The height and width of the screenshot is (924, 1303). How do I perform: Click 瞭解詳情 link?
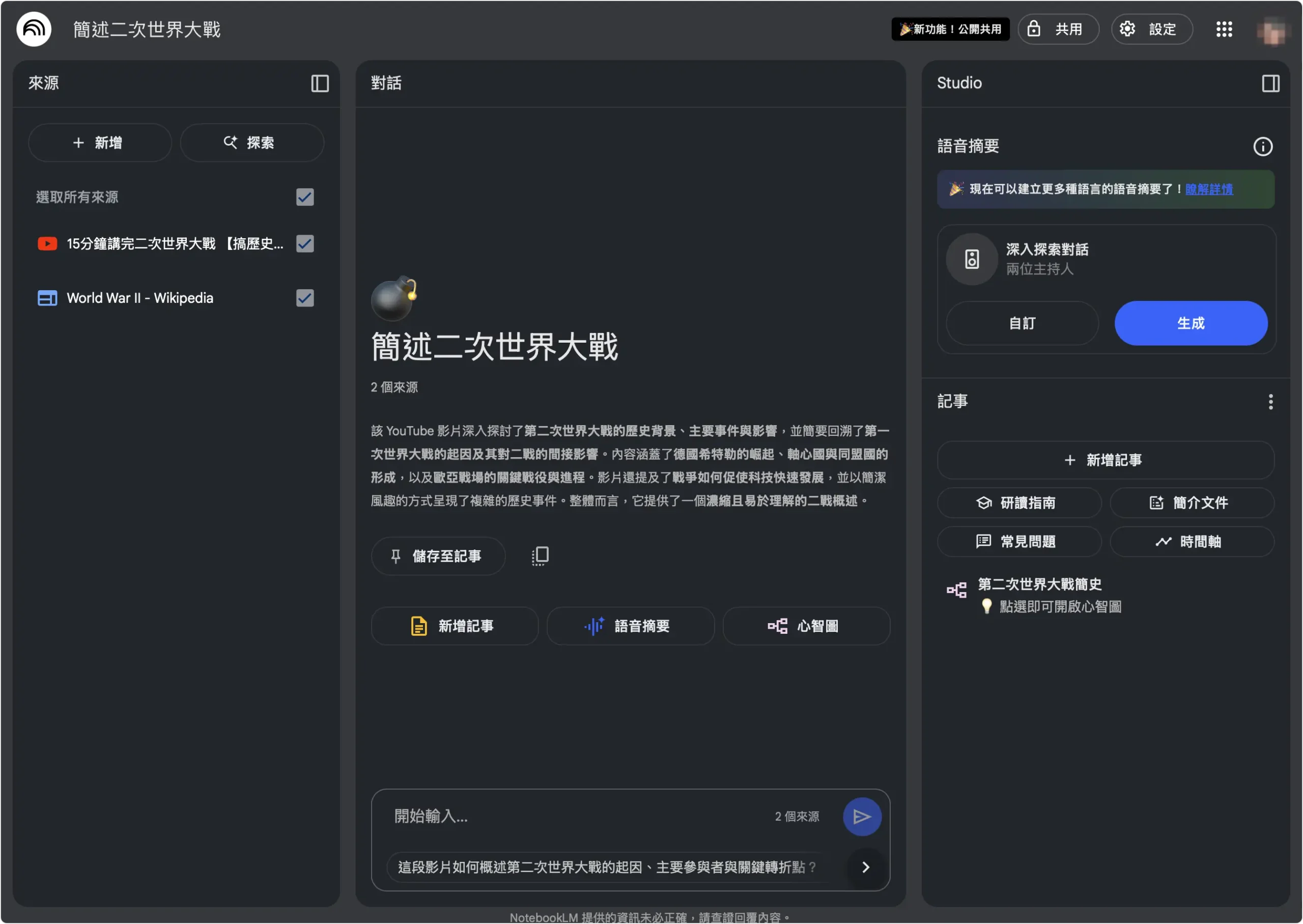tap(1209, 189)
